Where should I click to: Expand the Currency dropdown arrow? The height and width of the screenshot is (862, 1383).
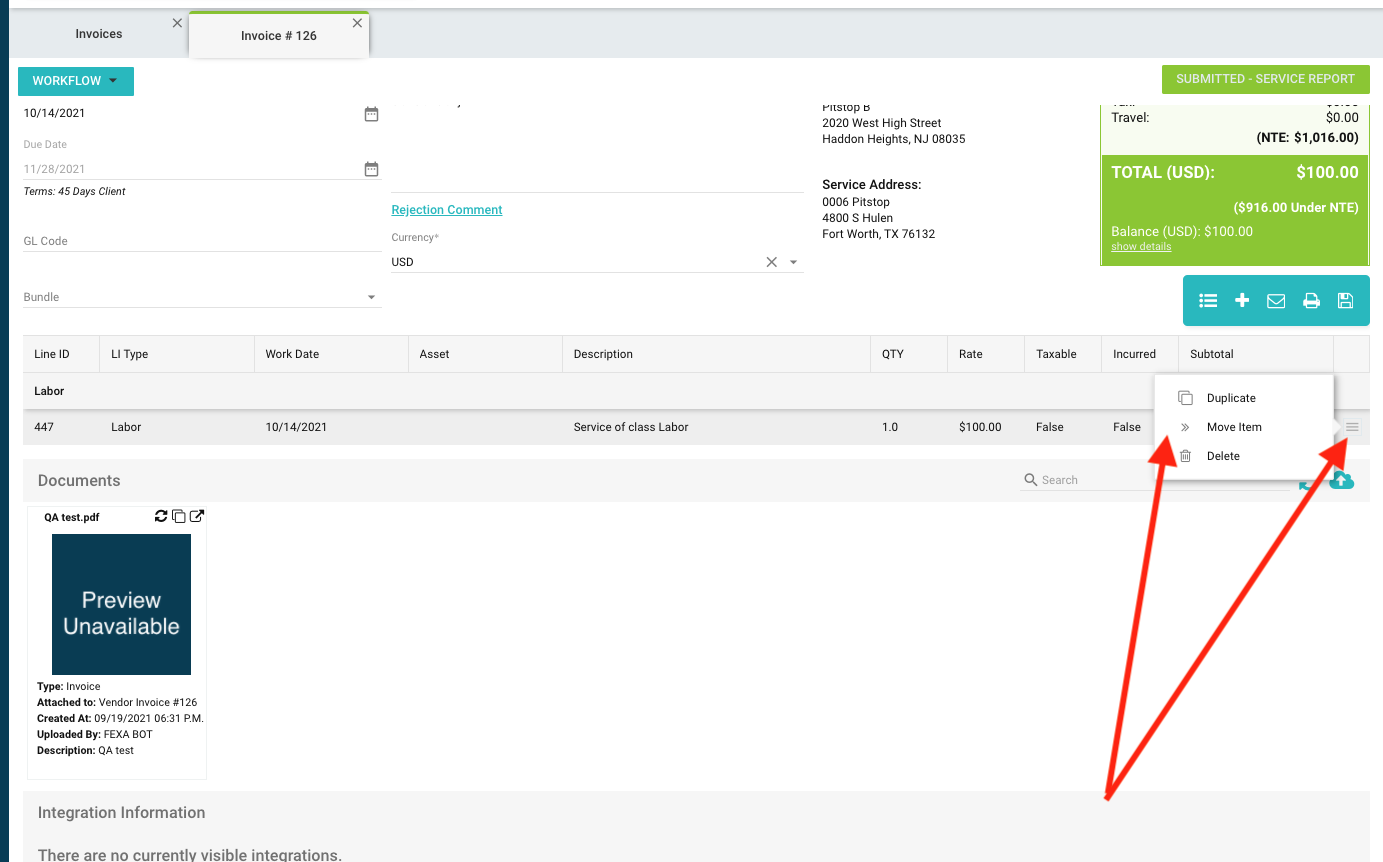794,262
